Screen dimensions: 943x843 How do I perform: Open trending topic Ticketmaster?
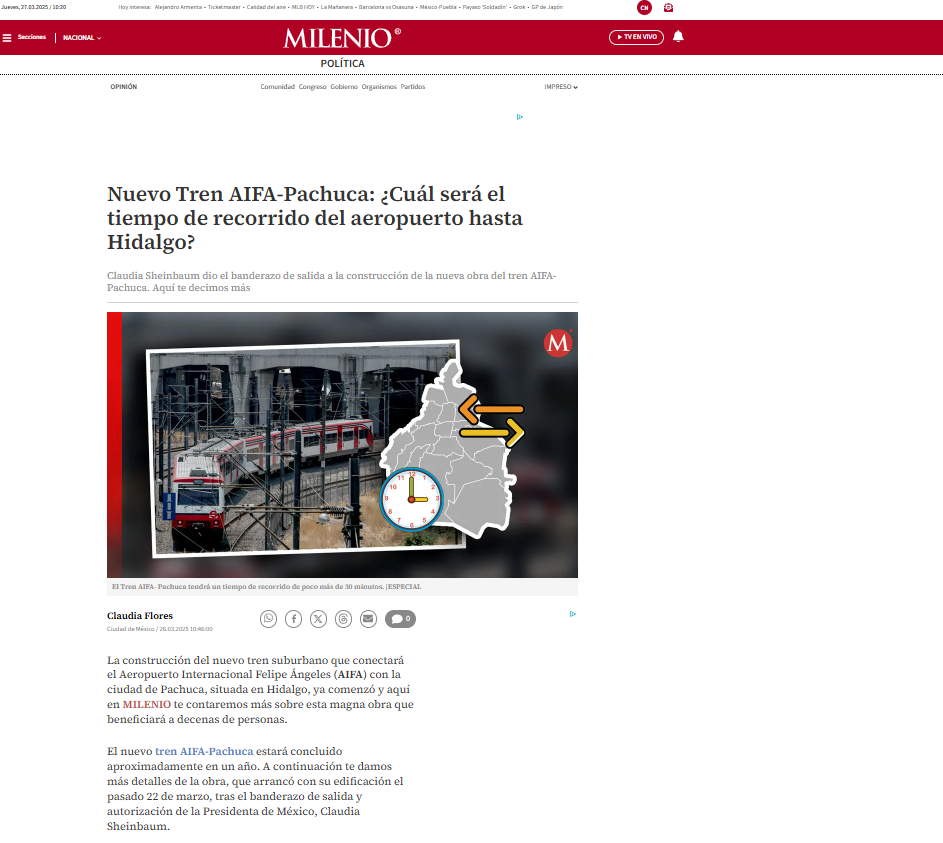pos(224,7)
